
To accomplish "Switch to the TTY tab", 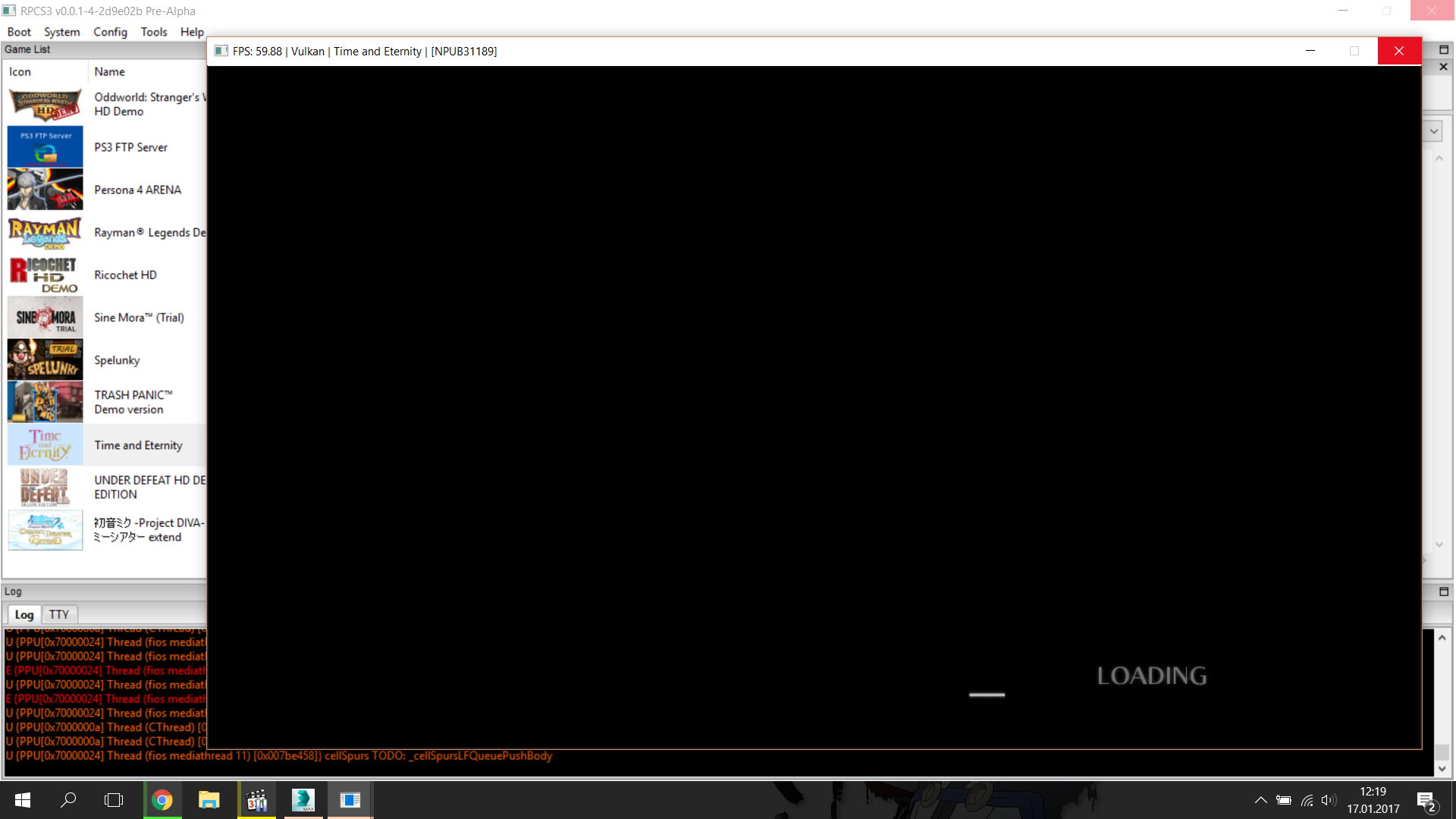I will [59, 614].
